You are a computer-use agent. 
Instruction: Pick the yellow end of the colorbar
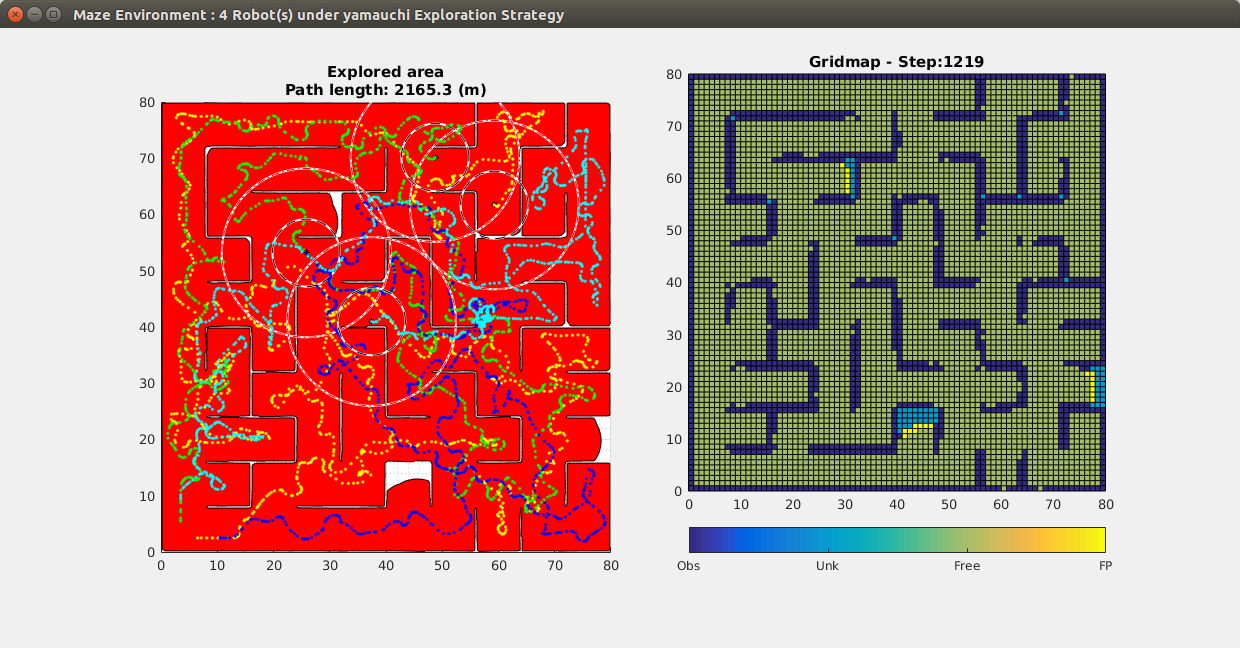coord(1098,540)
